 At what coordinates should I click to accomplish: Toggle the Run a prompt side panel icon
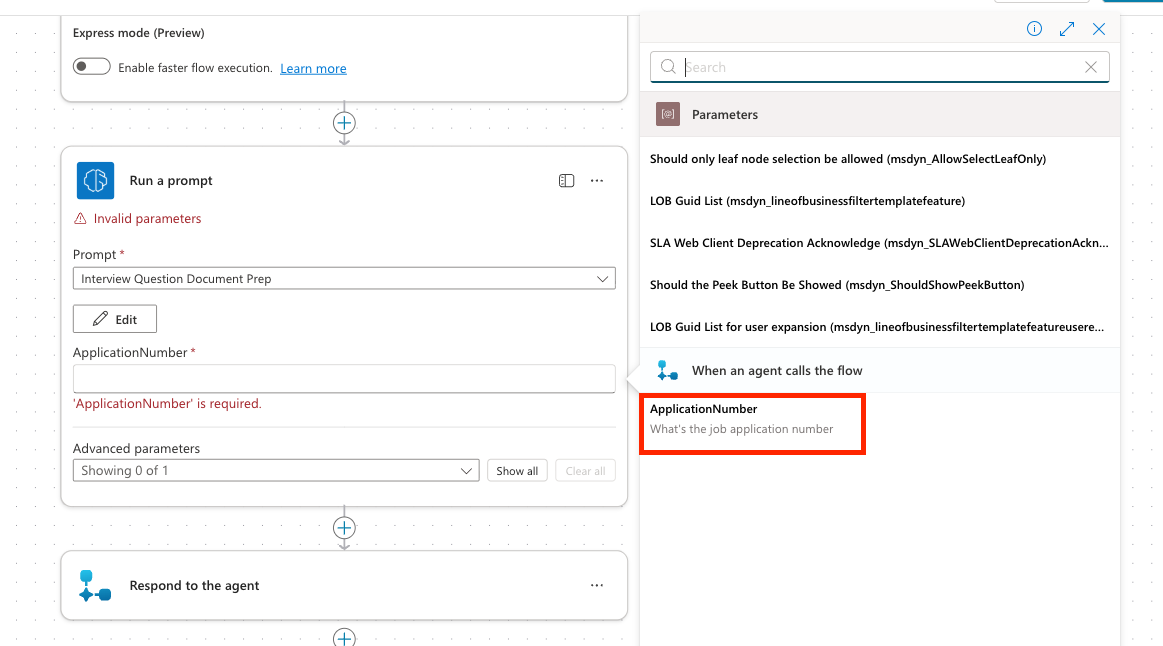point(566,181)
